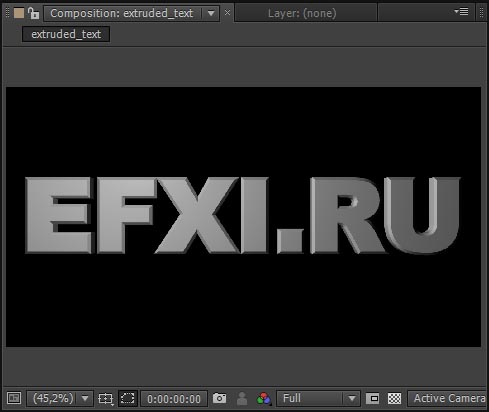Image resolution: width=489 pixels, height=412 pixels.
Task: Open grid and guide options icon
Action: (x=106, y=399)
